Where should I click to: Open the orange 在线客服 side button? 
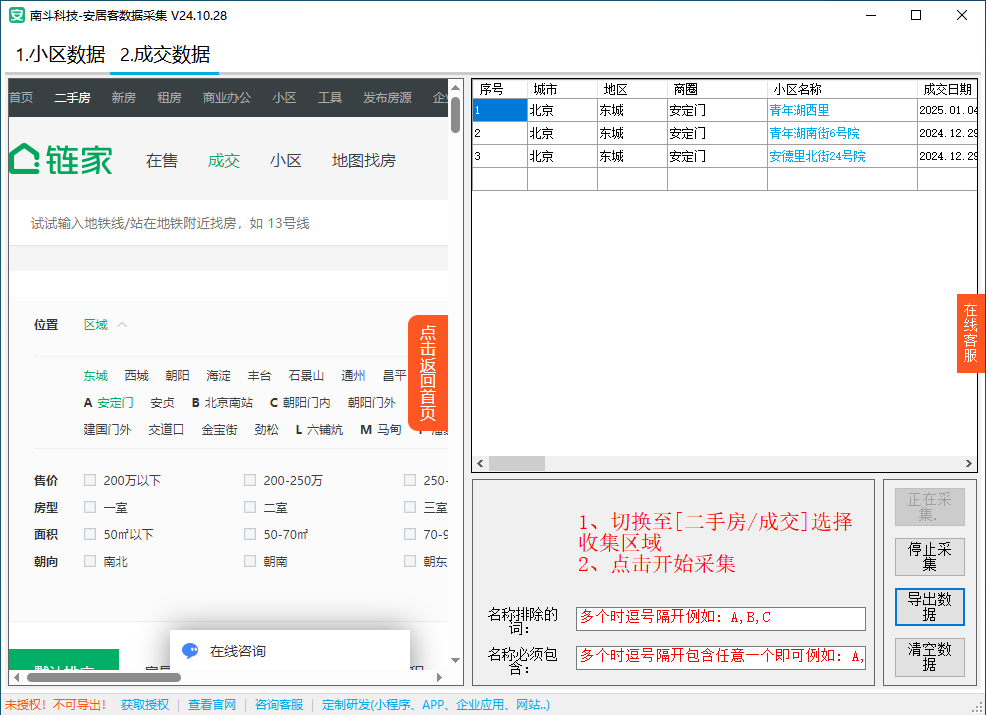click(970, 333)
